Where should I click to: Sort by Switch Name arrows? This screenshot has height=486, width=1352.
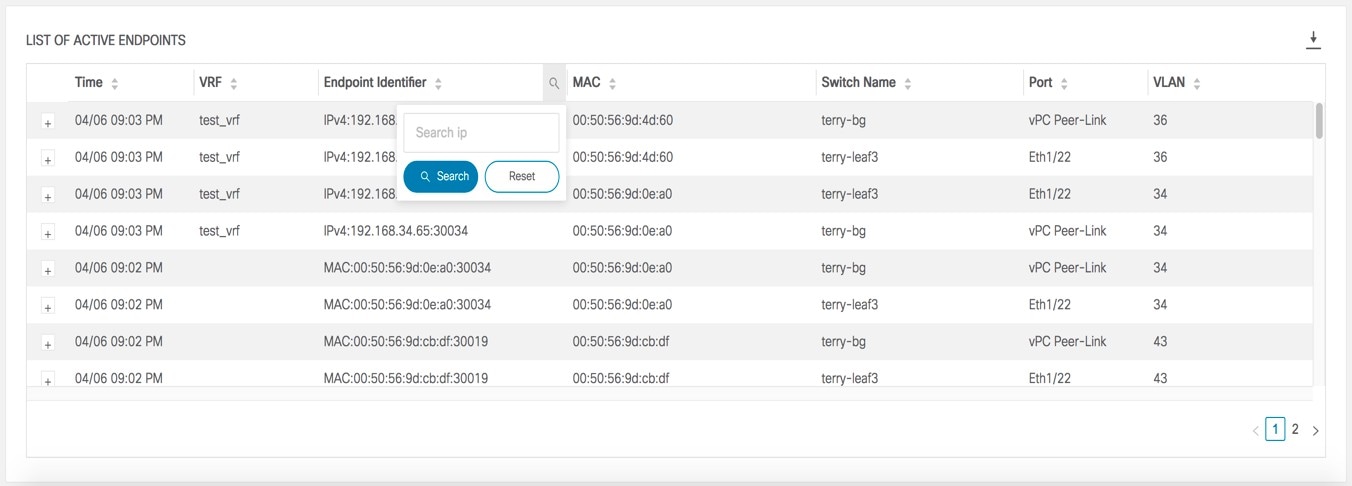(x=908, y=83)
